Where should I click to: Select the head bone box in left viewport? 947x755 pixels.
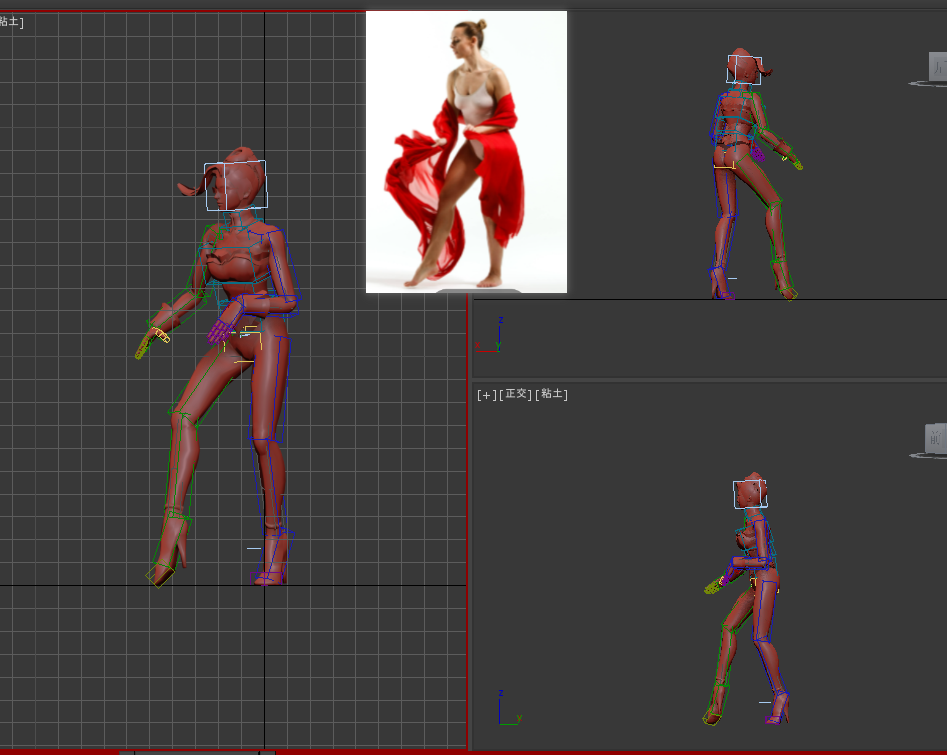[x=235, y=186]
